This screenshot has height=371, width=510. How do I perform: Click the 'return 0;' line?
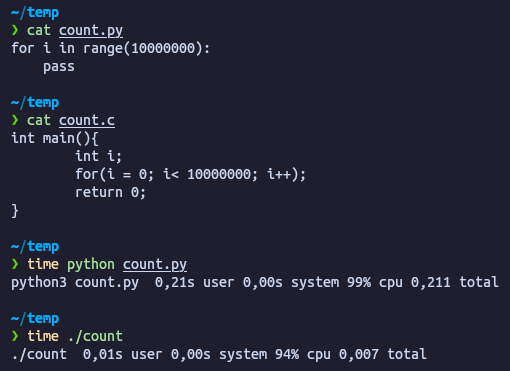pyautogui.click(x=110, y=192)
